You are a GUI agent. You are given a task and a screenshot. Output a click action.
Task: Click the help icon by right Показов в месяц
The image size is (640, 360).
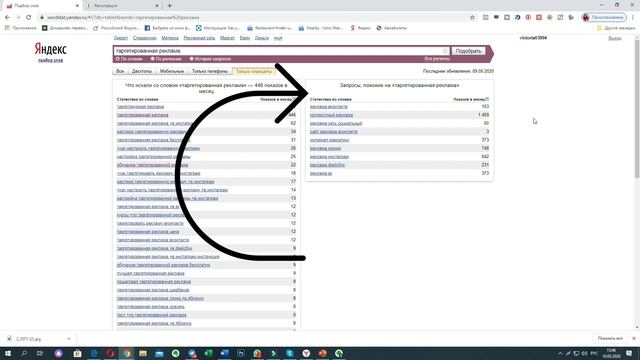(487, 99)
